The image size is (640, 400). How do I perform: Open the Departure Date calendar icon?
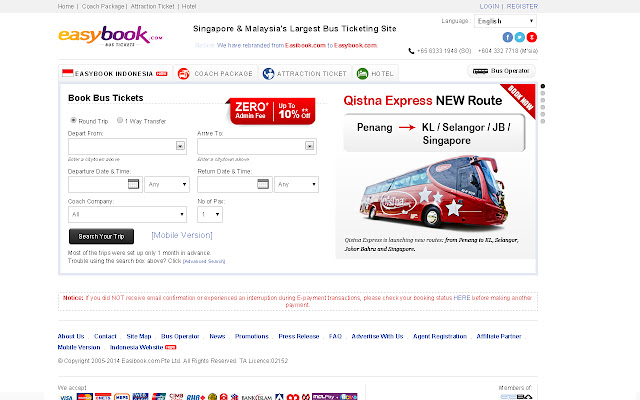click(133, 184)
